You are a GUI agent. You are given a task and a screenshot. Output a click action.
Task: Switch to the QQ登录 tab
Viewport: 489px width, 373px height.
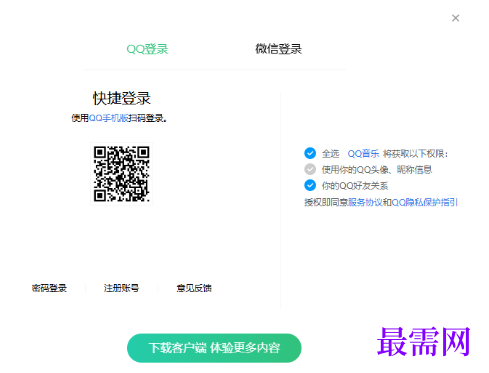[x=147, y=49]
